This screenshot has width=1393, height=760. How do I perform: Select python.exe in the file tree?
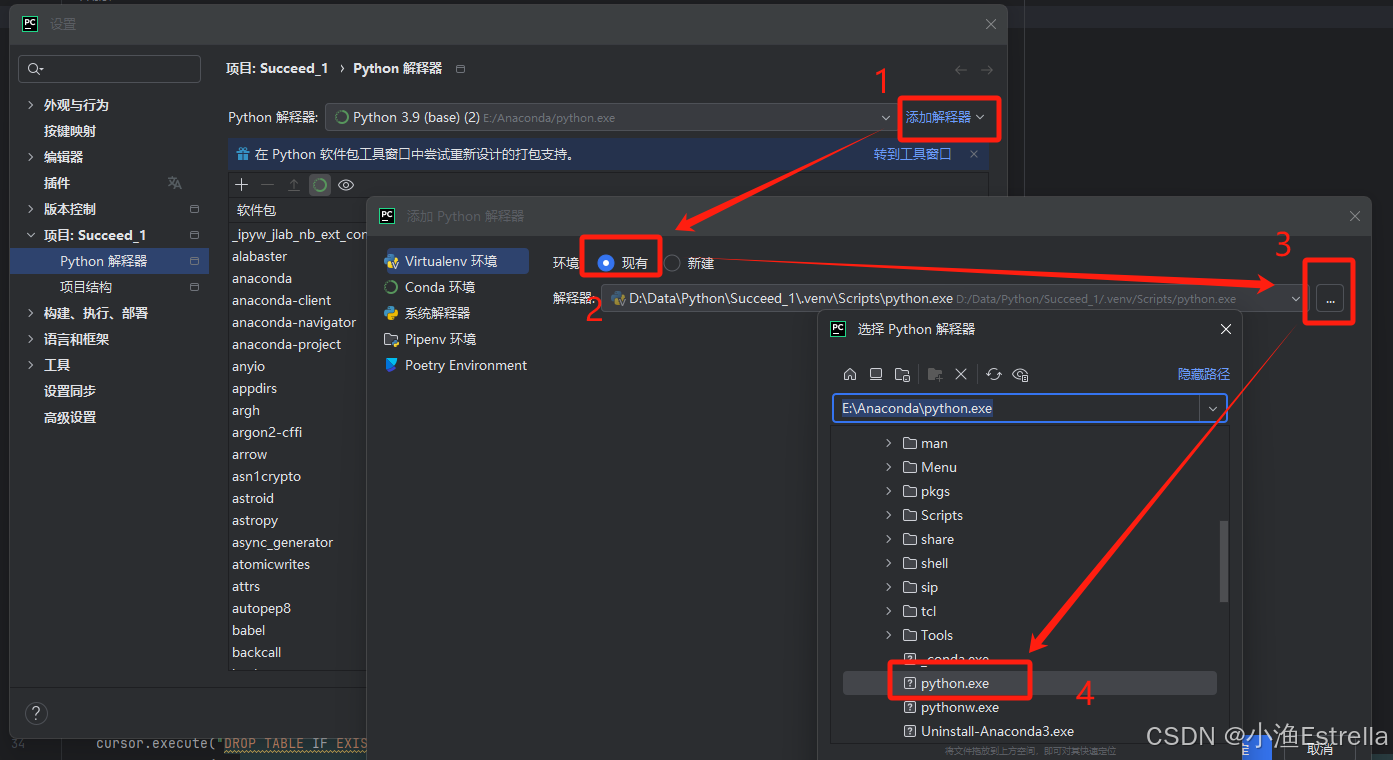tap(1030, 683)
